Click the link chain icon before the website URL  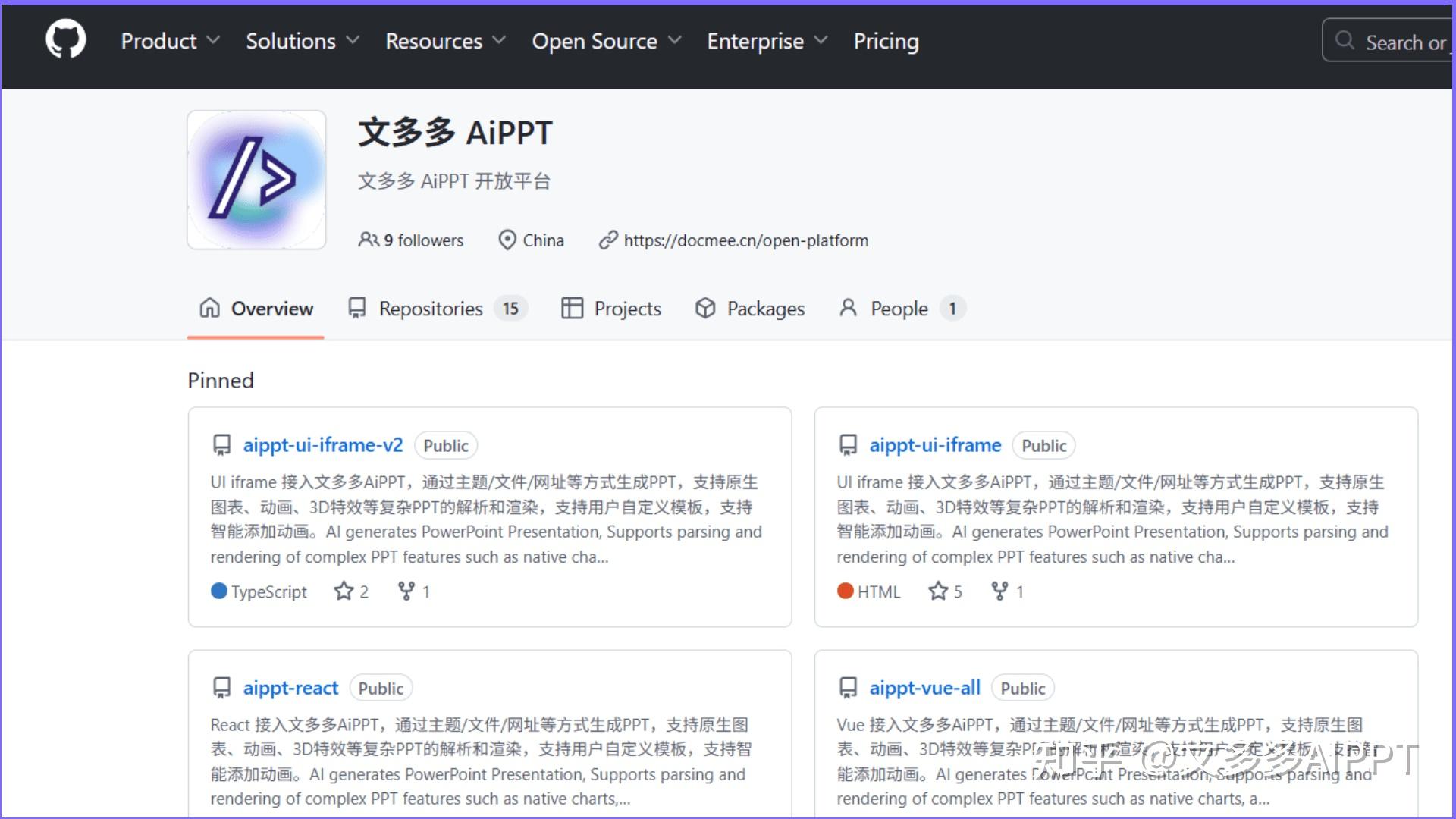click(x=607, y=240)
